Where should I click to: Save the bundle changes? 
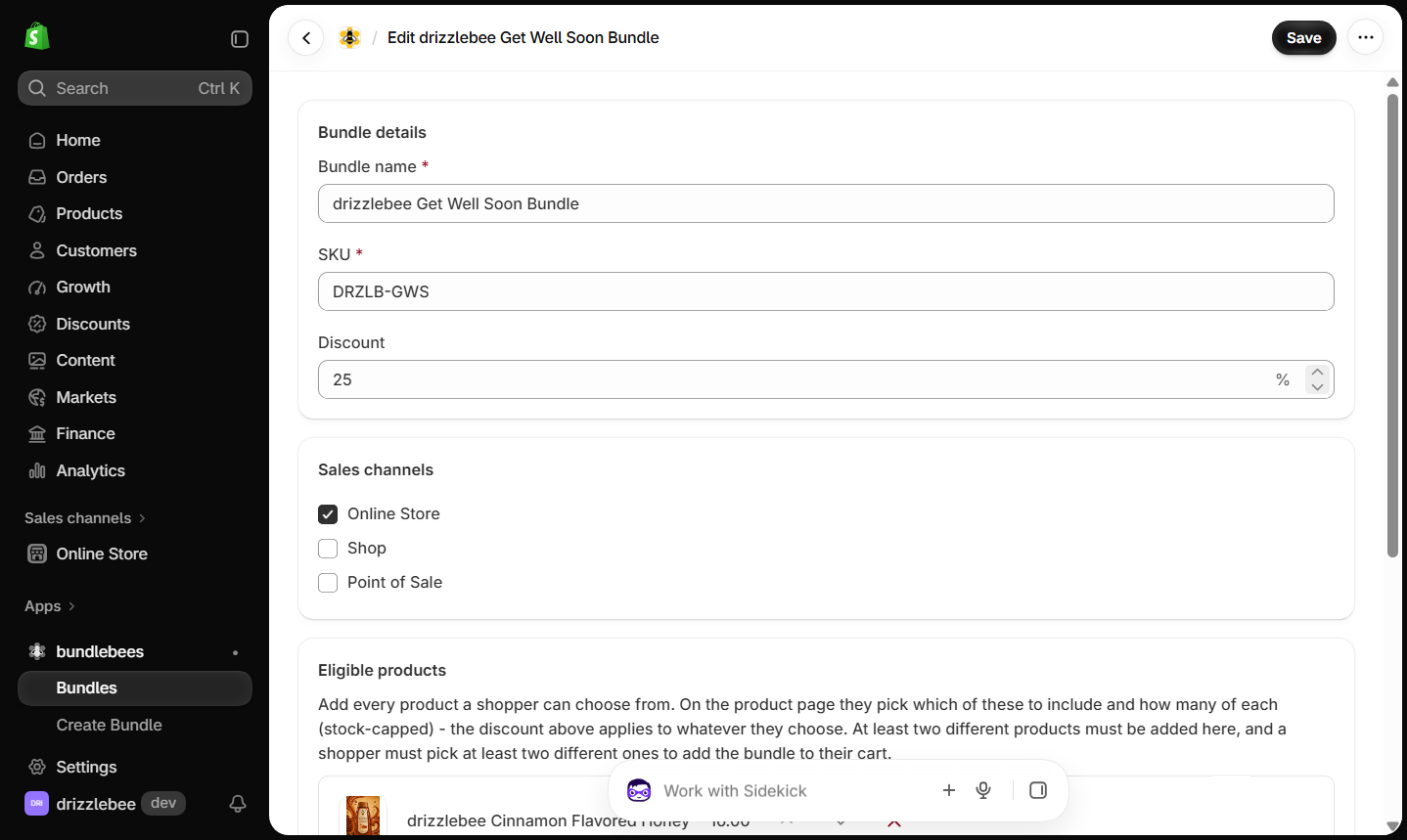1304,38
